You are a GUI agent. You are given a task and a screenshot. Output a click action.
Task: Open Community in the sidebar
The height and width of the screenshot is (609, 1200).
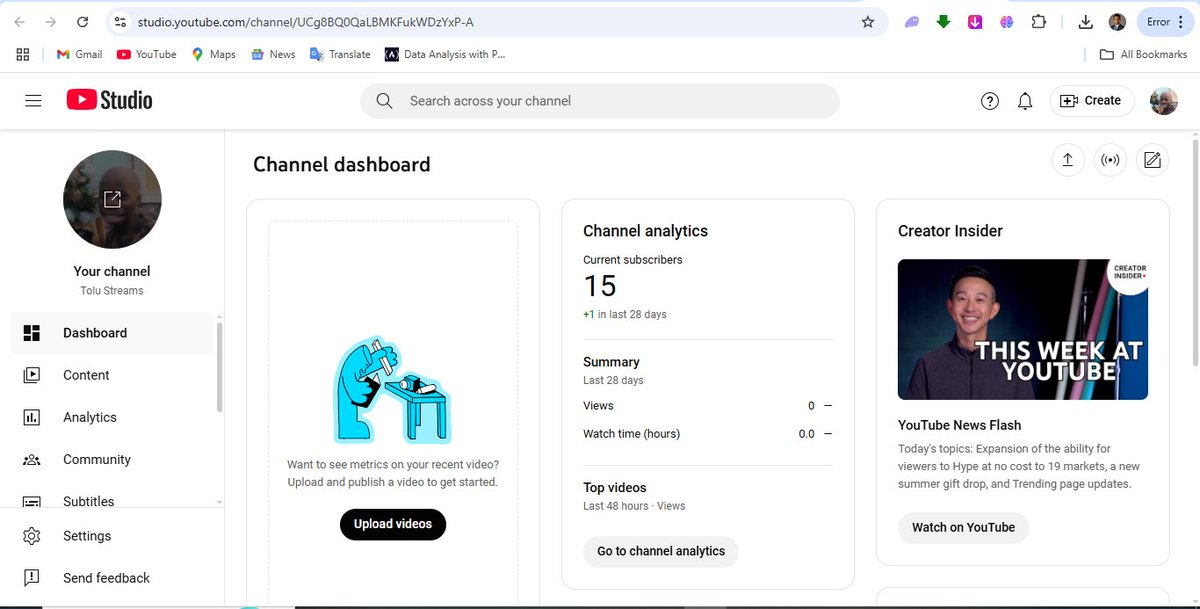(x=112, y=459)
